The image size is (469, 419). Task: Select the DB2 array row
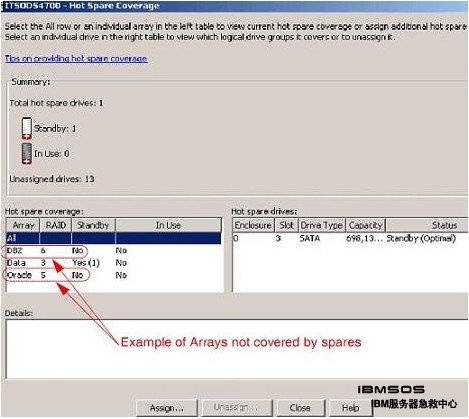pyautogui.click(x=113, y=250)
